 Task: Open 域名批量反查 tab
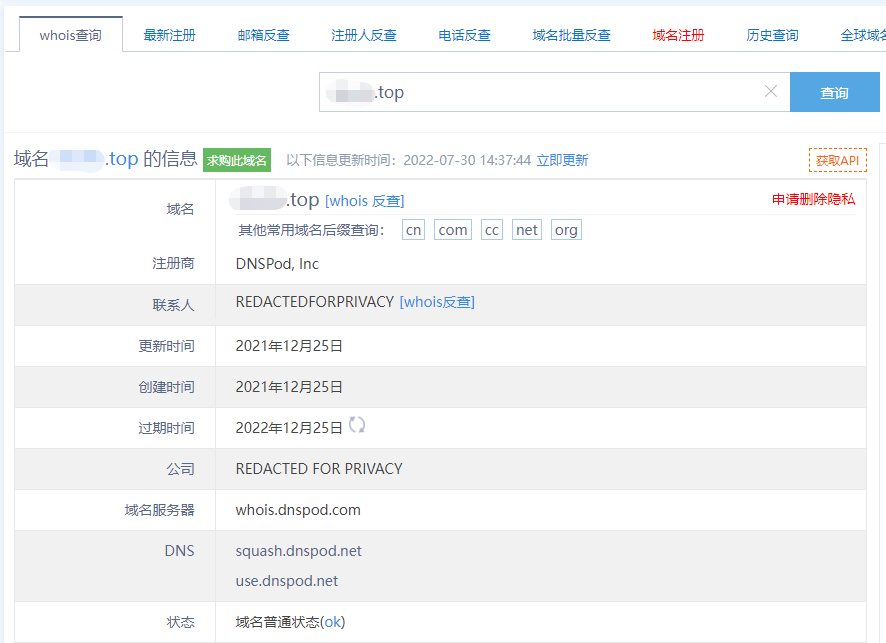pos(571,35)
